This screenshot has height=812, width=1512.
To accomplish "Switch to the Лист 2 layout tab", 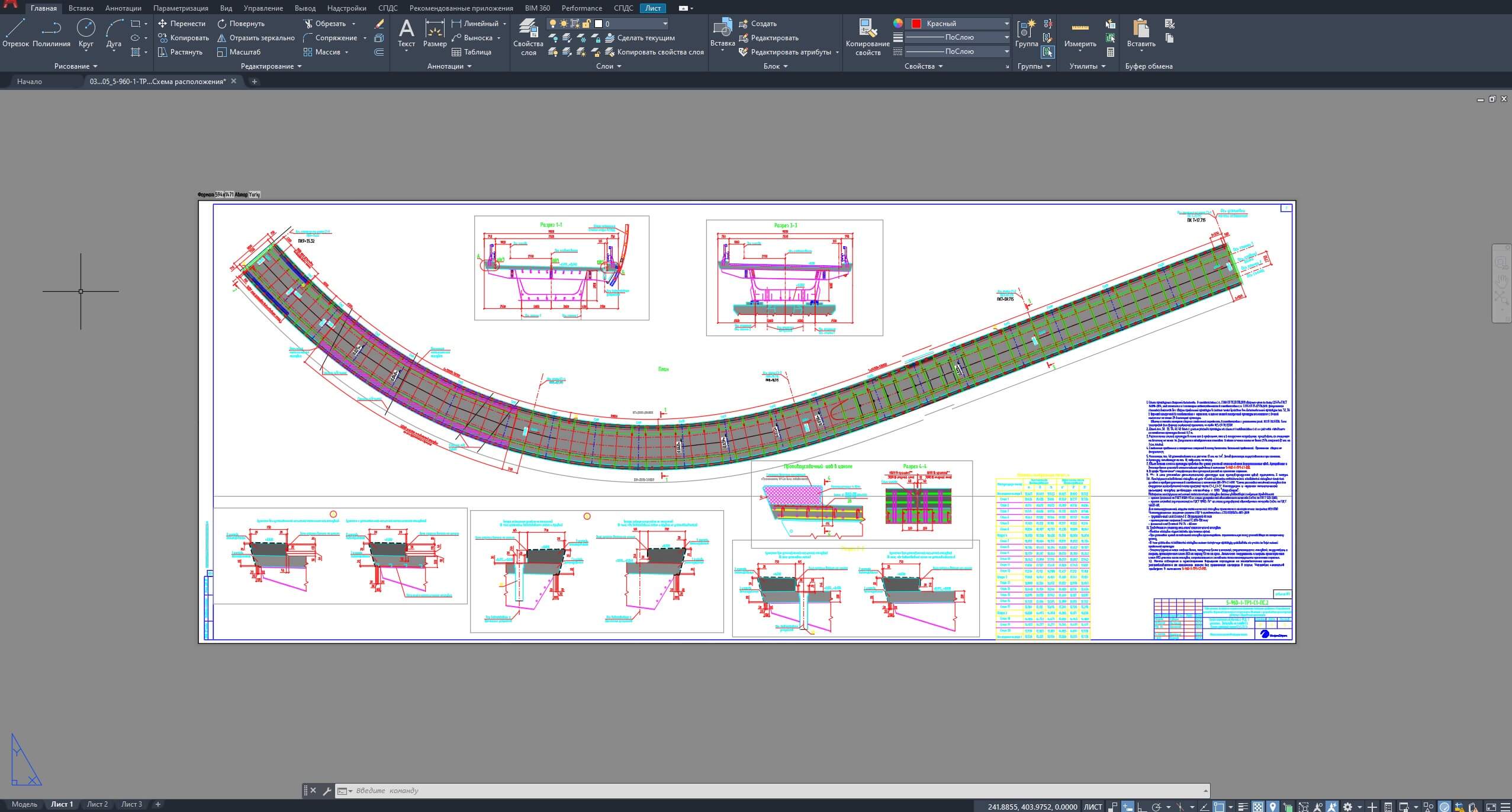I will coord(97,804).
